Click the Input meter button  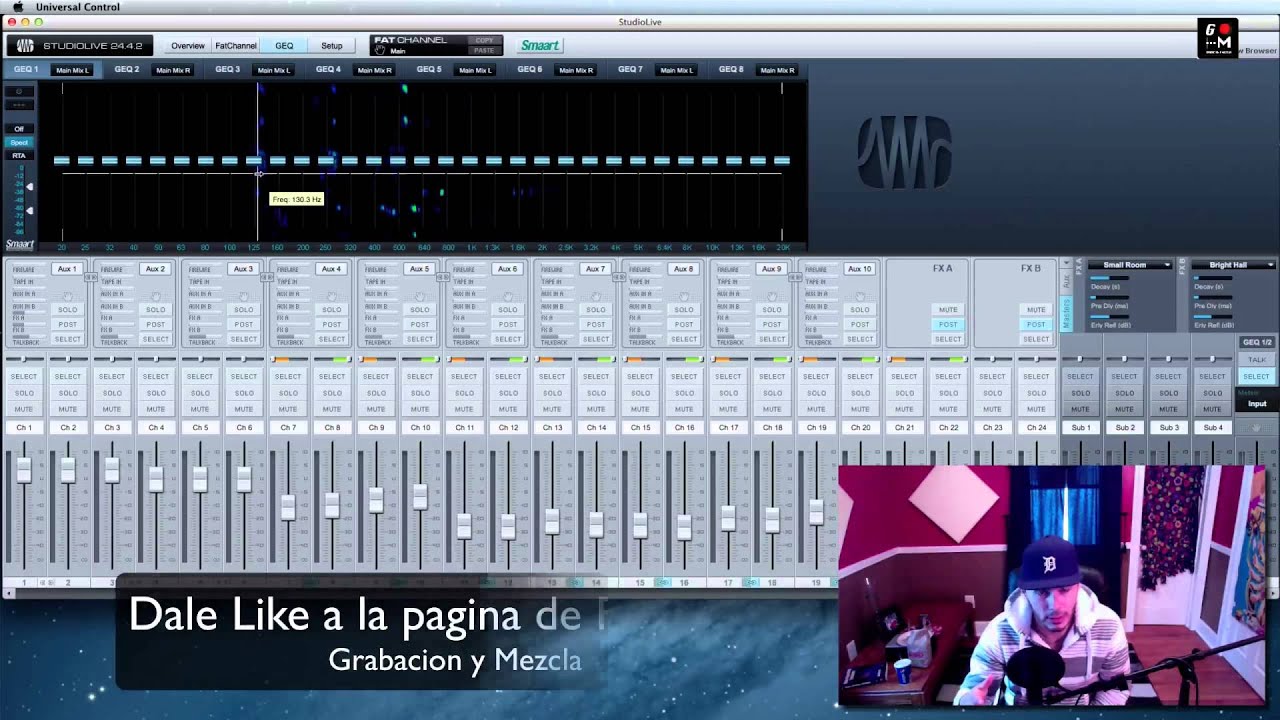[1257, 404]
